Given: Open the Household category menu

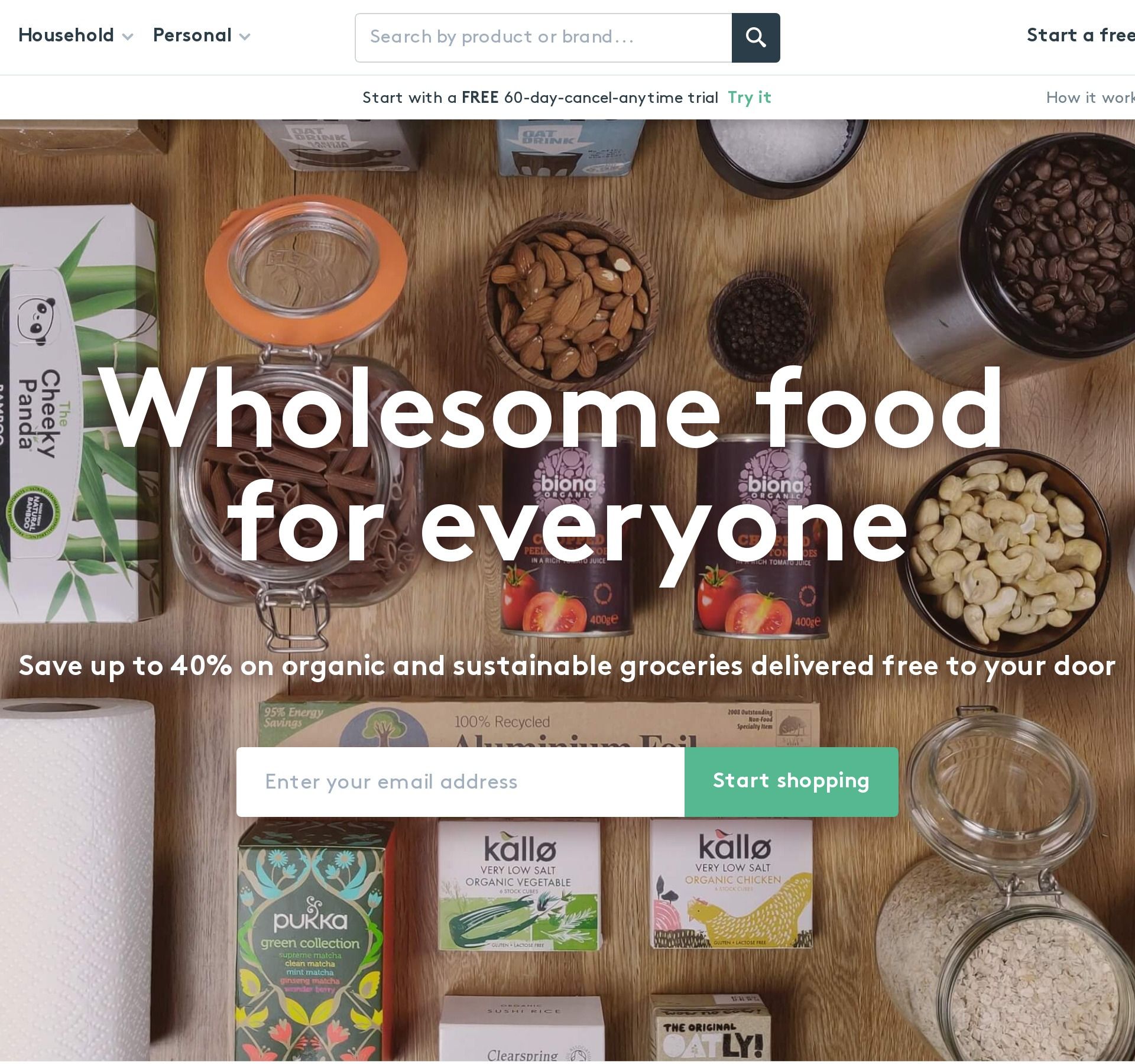Looking at the screenshot, I should tap(66, 35).
